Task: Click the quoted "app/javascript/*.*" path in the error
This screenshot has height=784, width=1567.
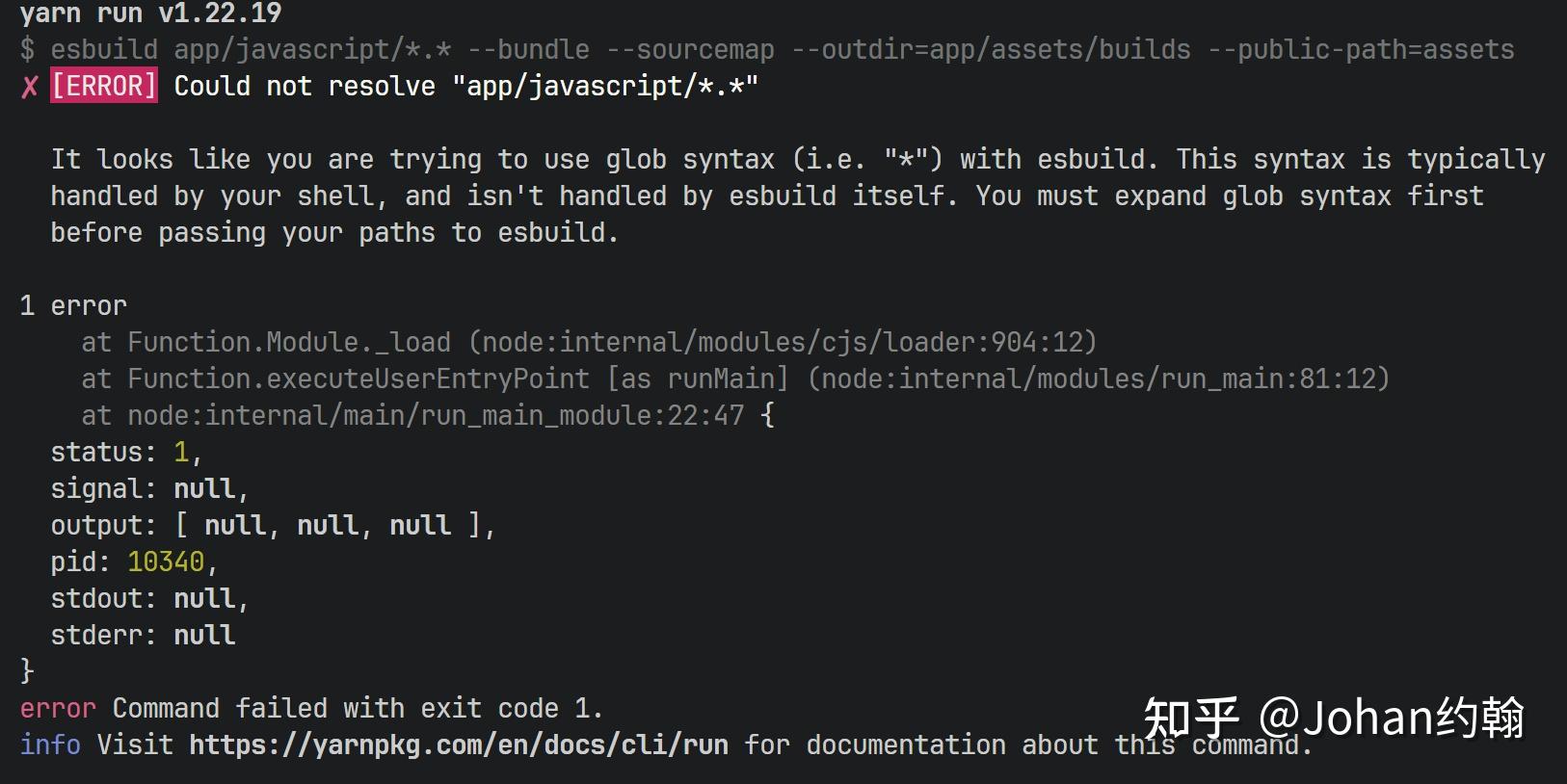Action: click(x=605, y=87)
